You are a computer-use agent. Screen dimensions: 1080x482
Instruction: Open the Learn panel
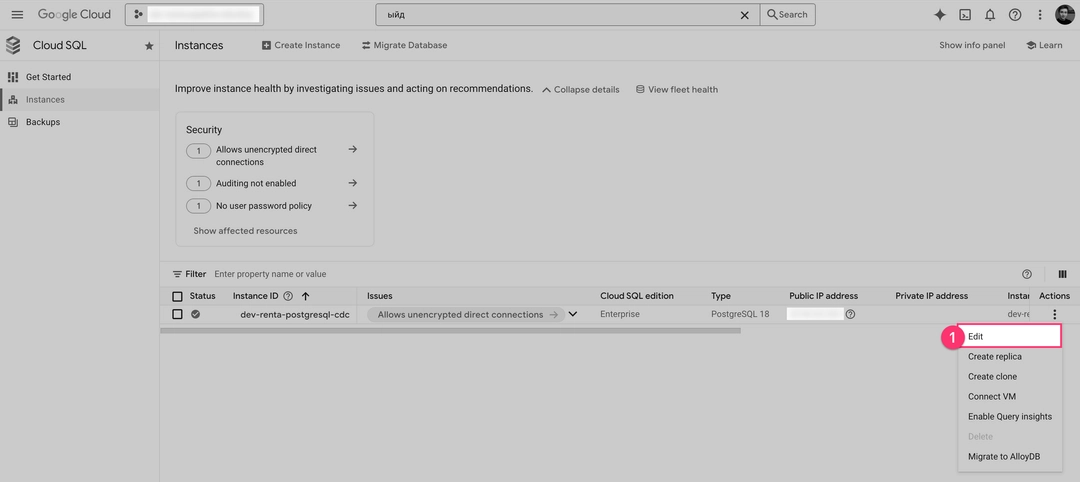(1044, 45)
